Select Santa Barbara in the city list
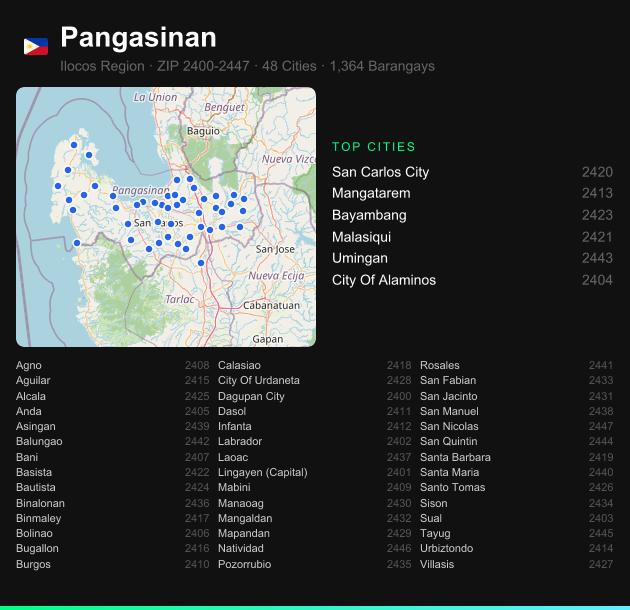Viewport: 630px width, 610px height. [517, 457]
